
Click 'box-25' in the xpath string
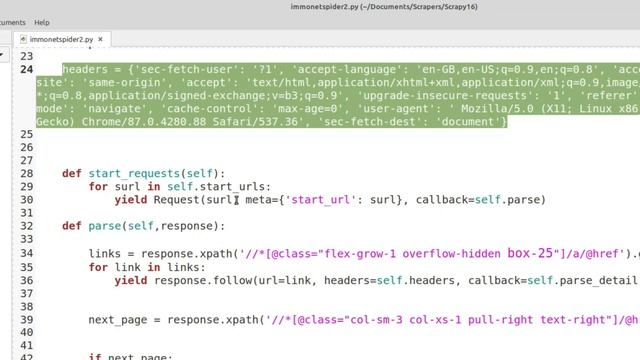(x=530, y=253)
